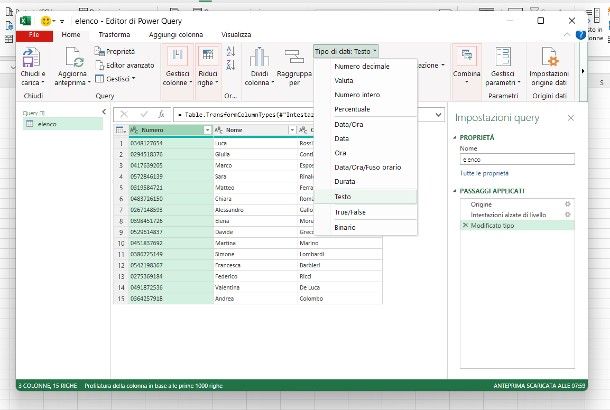
Task: Select Data/Ora/Fuso orario data type
Action: (x=368, y=167)
